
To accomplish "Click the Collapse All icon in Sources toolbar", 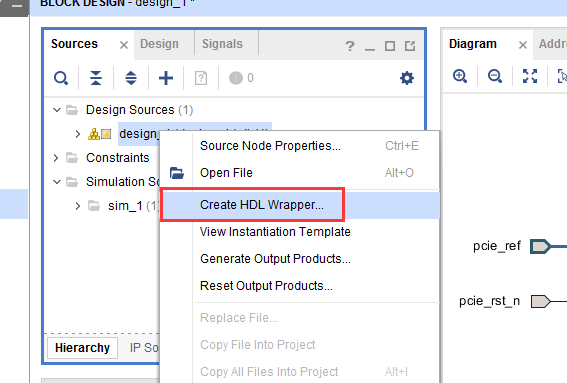I will (x=96, y=78).
